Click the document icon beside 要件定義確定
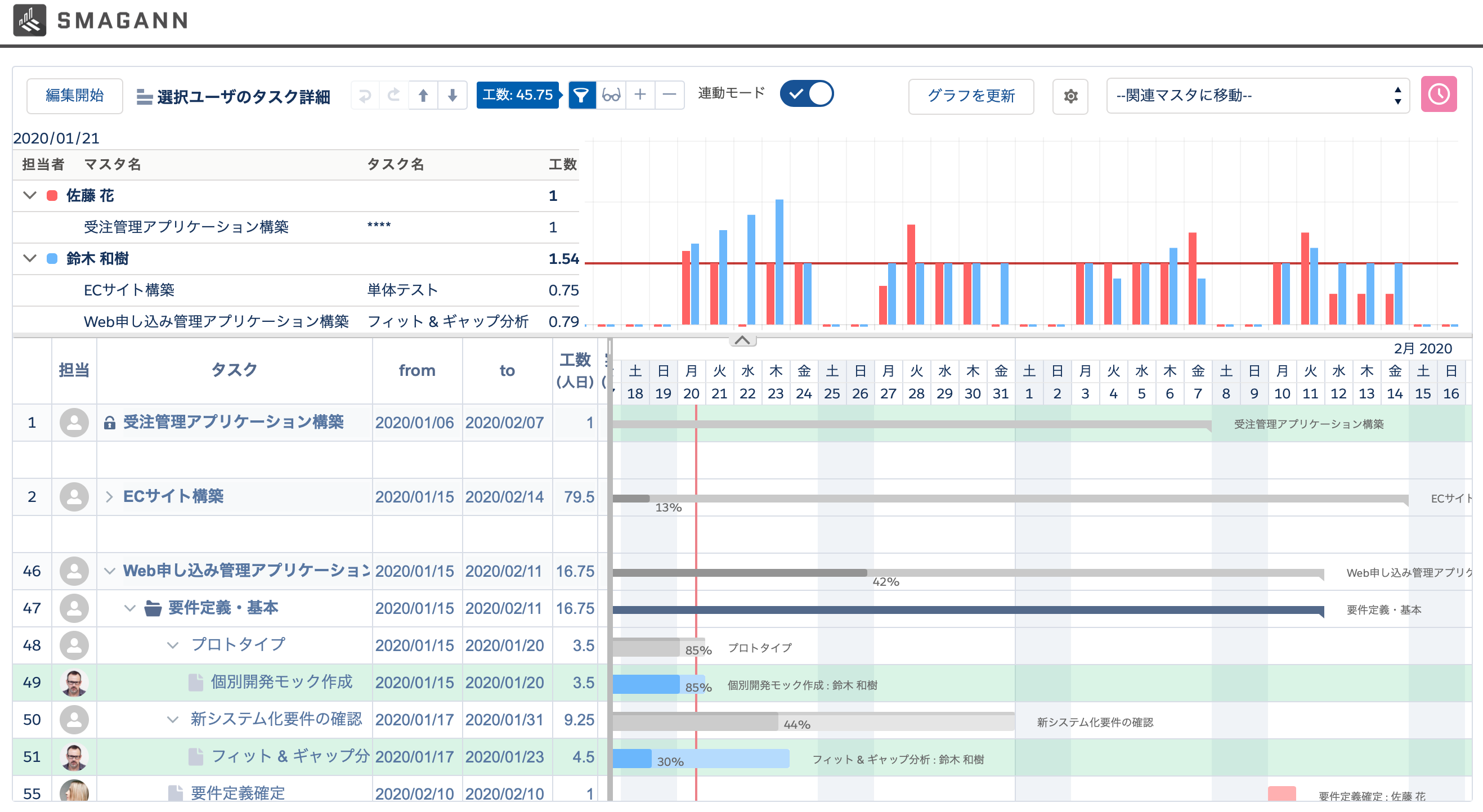Screen dimensions: 1483x812 (176, 793)
